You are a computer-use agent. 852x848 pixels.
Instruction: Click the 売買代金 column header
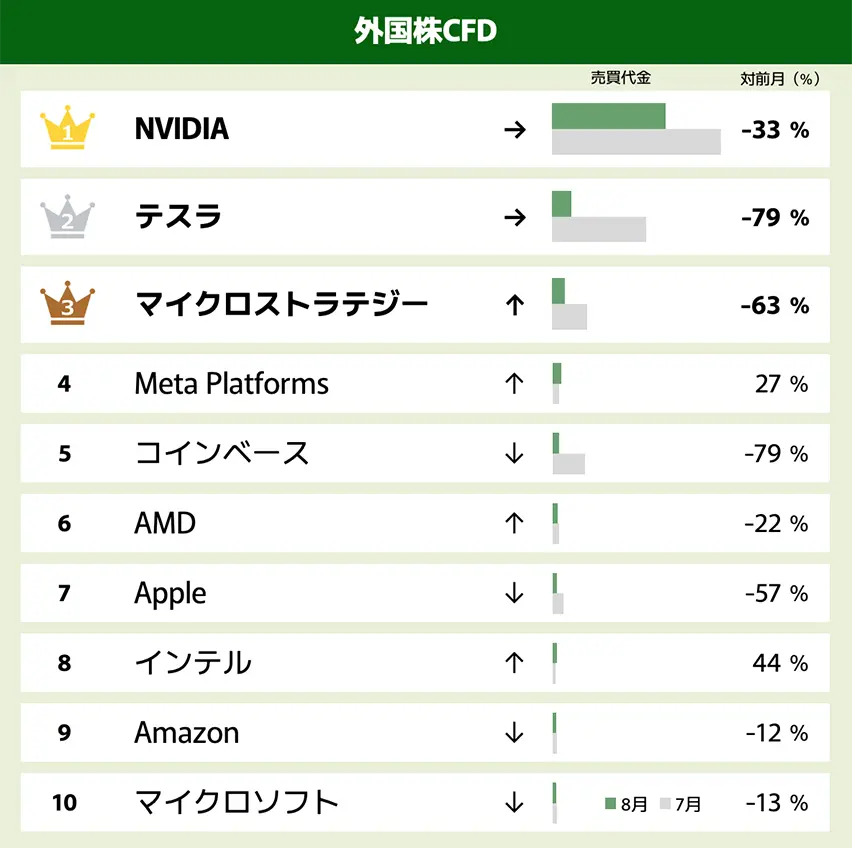click(620, 78)
